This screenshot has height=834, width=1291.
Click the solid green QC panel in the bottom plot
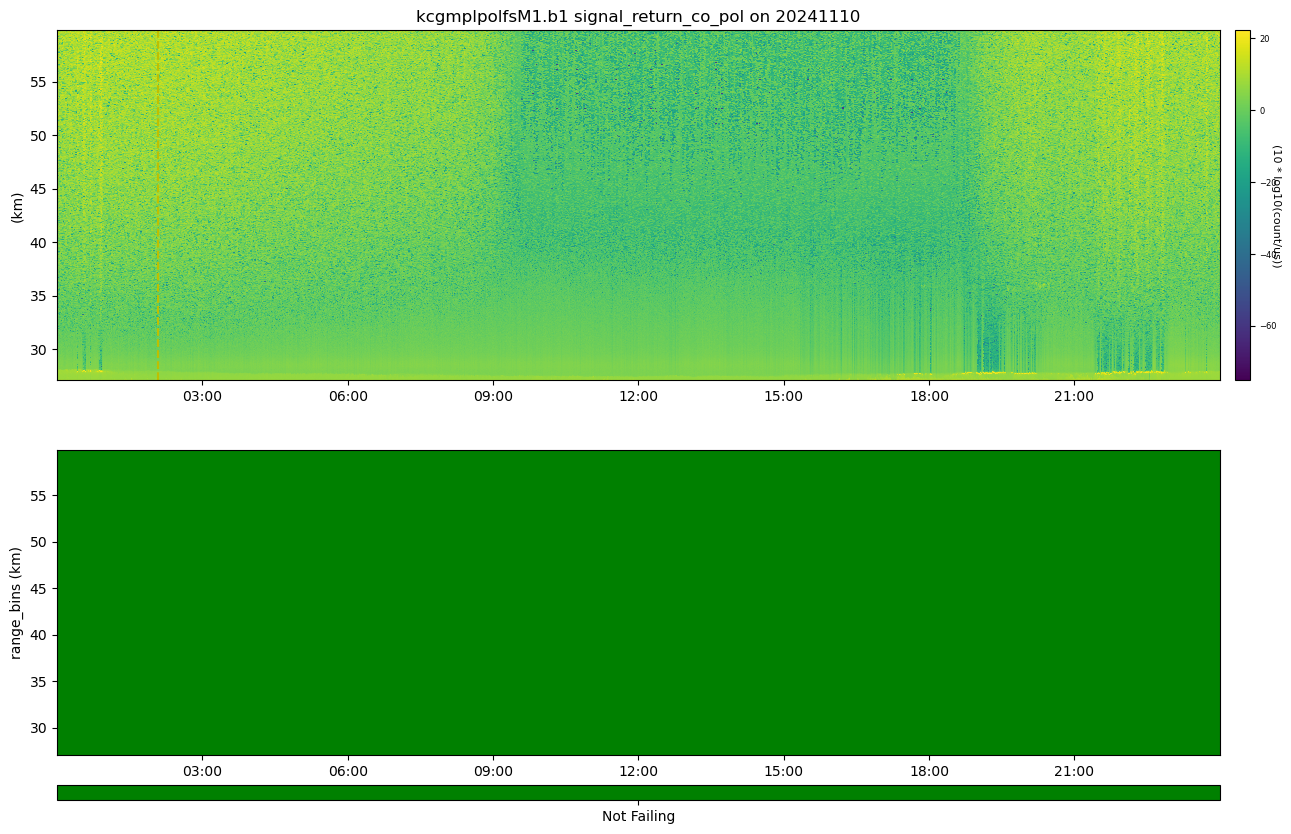(638, 602)
